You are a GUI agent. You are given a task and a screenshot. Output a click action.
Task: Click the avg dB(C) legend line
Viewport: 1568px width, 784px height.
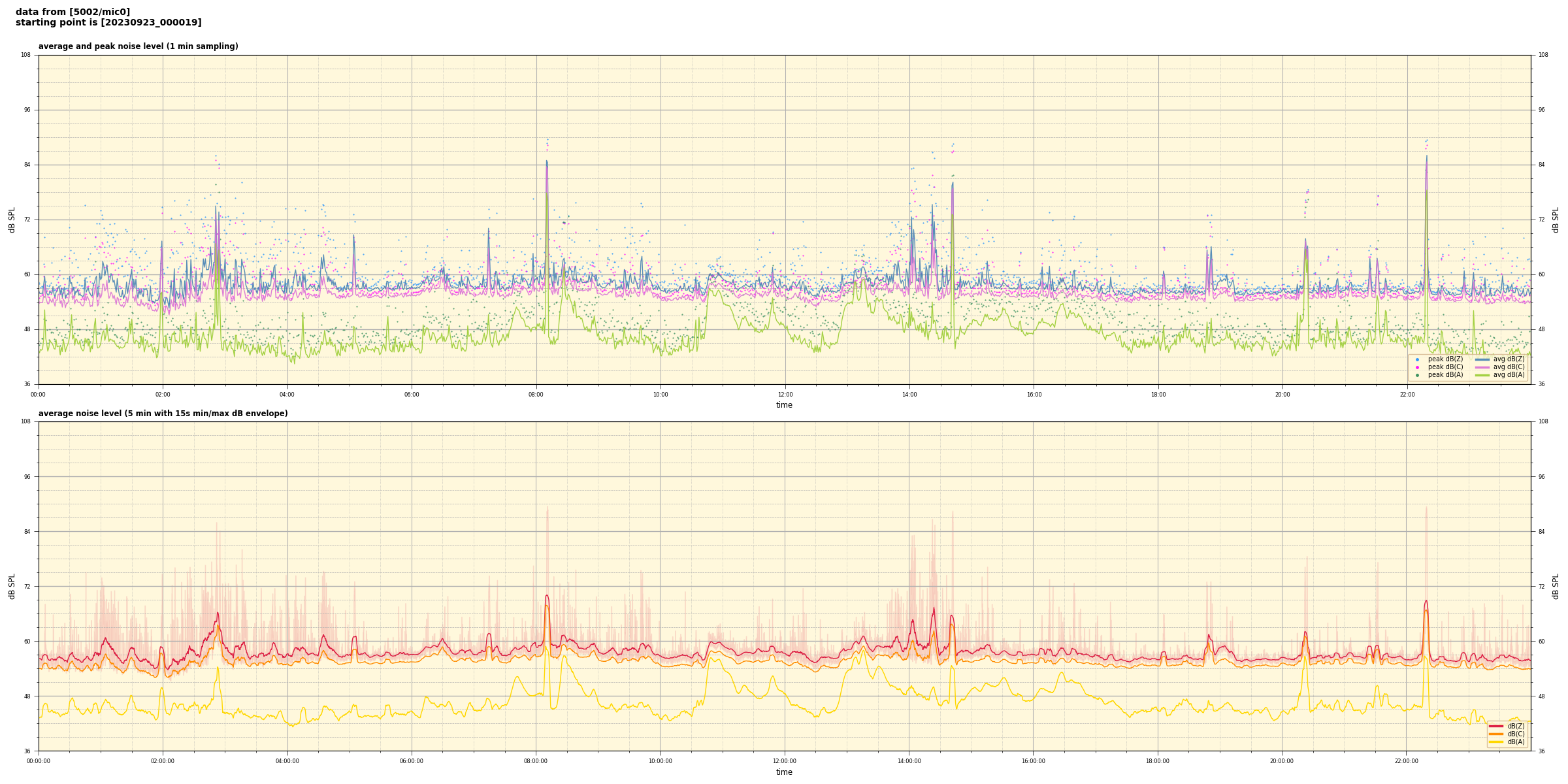click(x=1482, y=367)
